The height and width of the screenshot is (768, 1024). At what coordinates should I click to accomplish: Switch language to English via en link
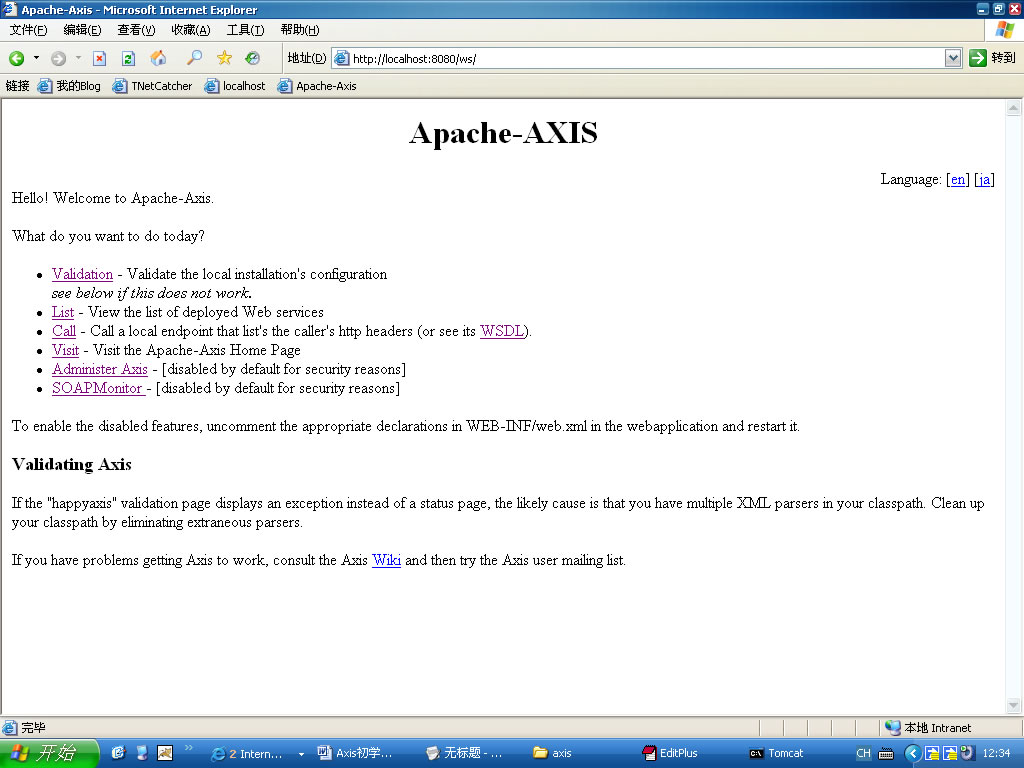click(x=958, y=180)
